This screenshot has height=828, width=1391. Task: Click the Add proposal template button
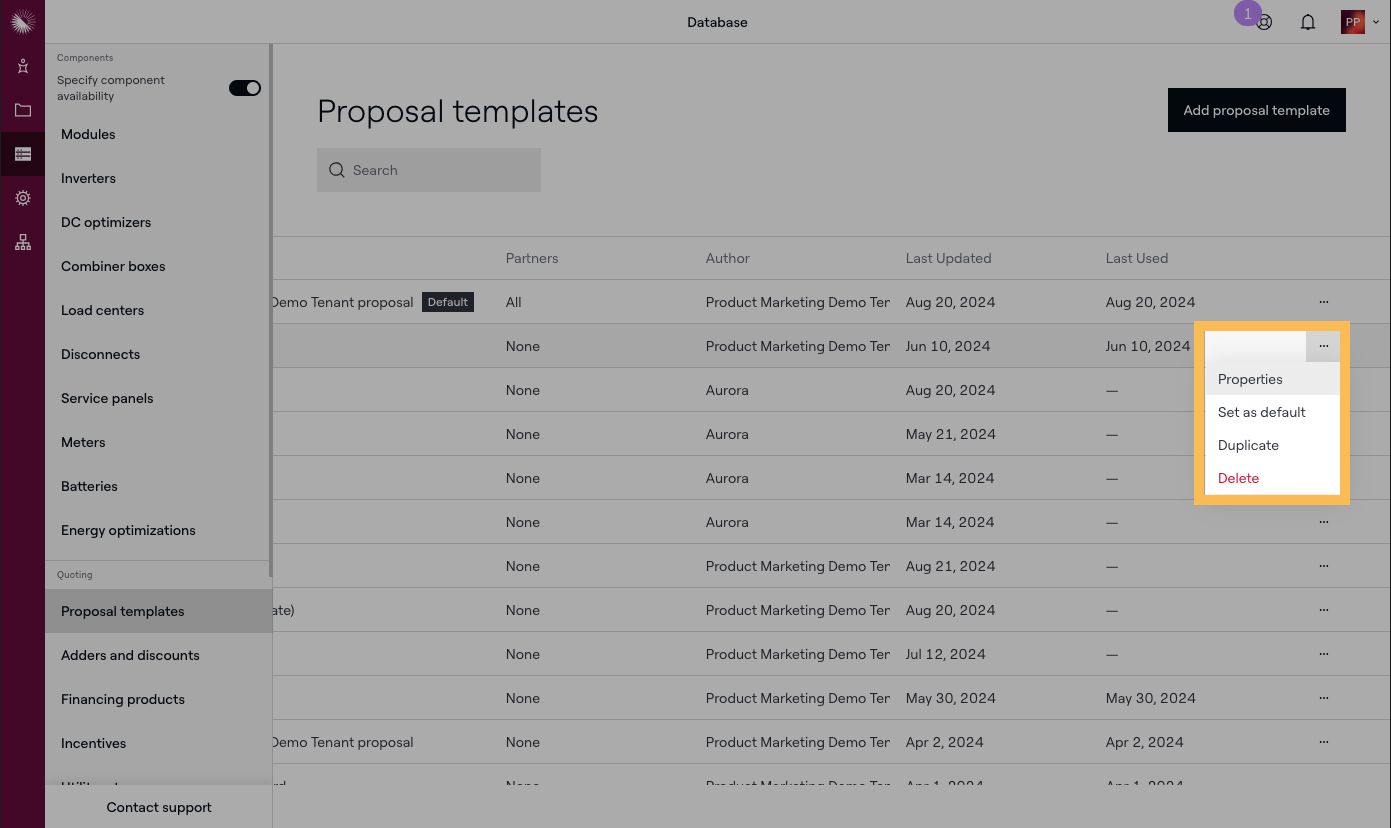click(1256, 110)
